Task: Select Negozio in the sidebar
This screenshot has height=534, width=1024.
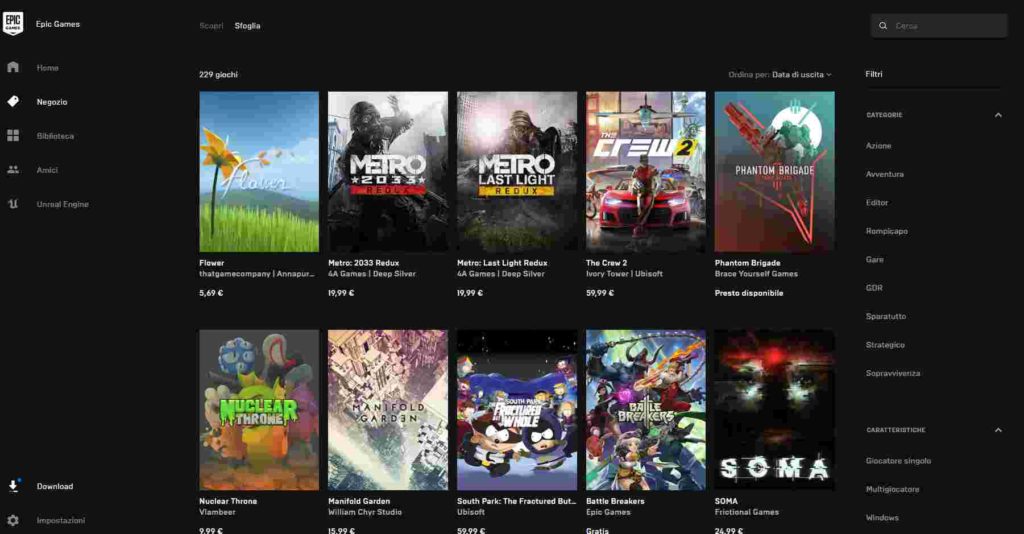Action: [x=52, y=102]
